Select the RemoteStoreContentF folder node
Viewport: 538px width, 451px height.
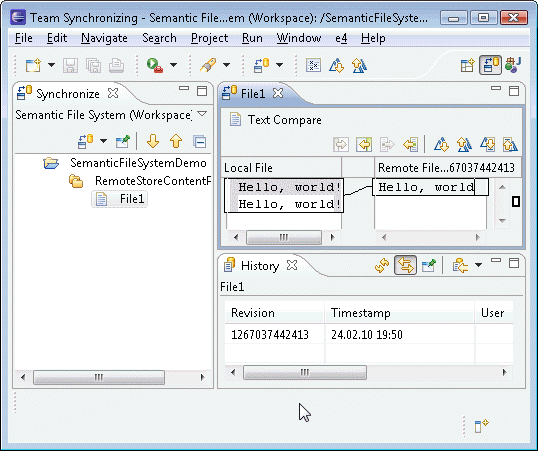tap(153, 181)
